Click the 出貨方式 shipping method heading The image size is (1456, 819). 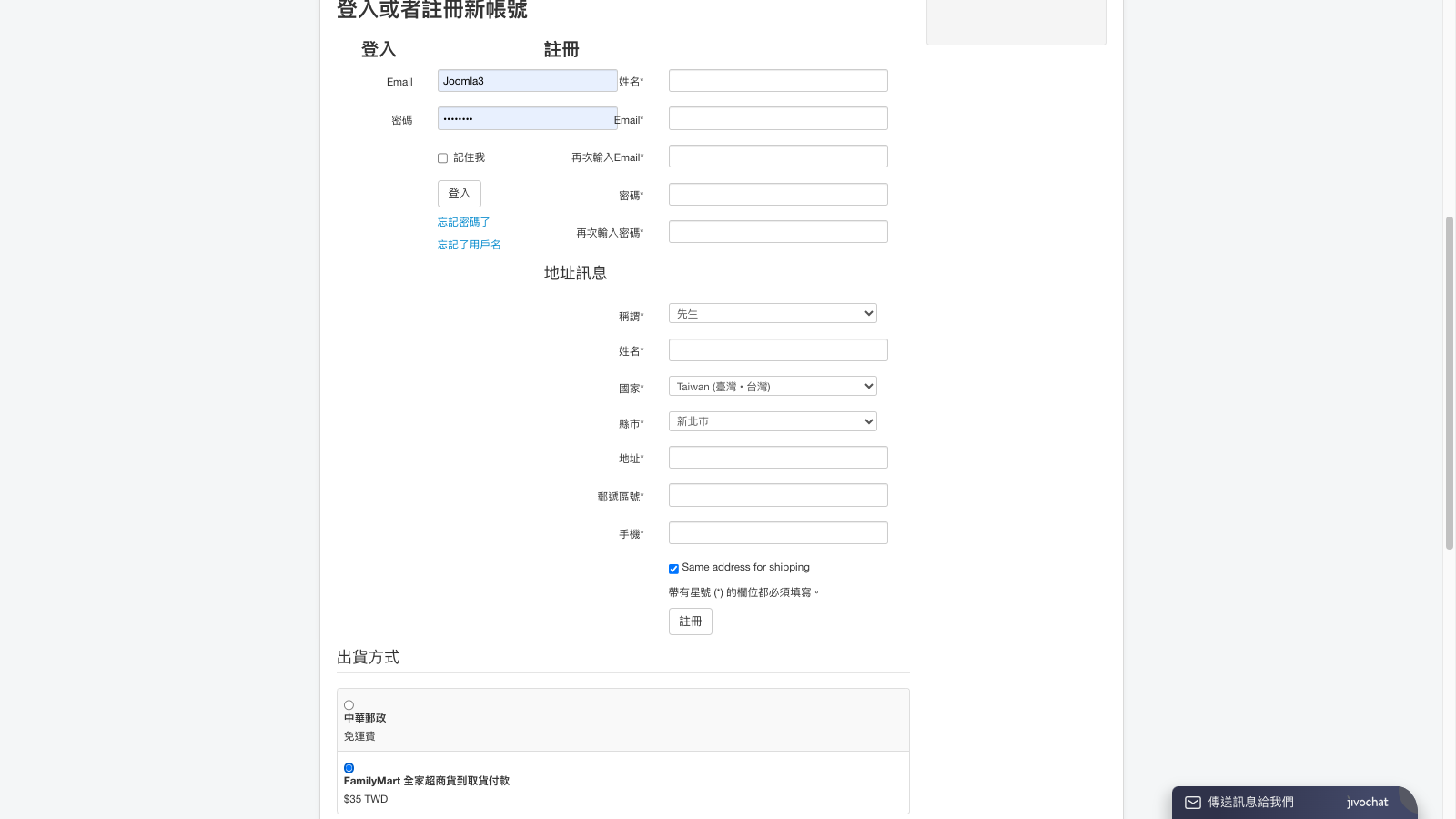click(368, 657)
